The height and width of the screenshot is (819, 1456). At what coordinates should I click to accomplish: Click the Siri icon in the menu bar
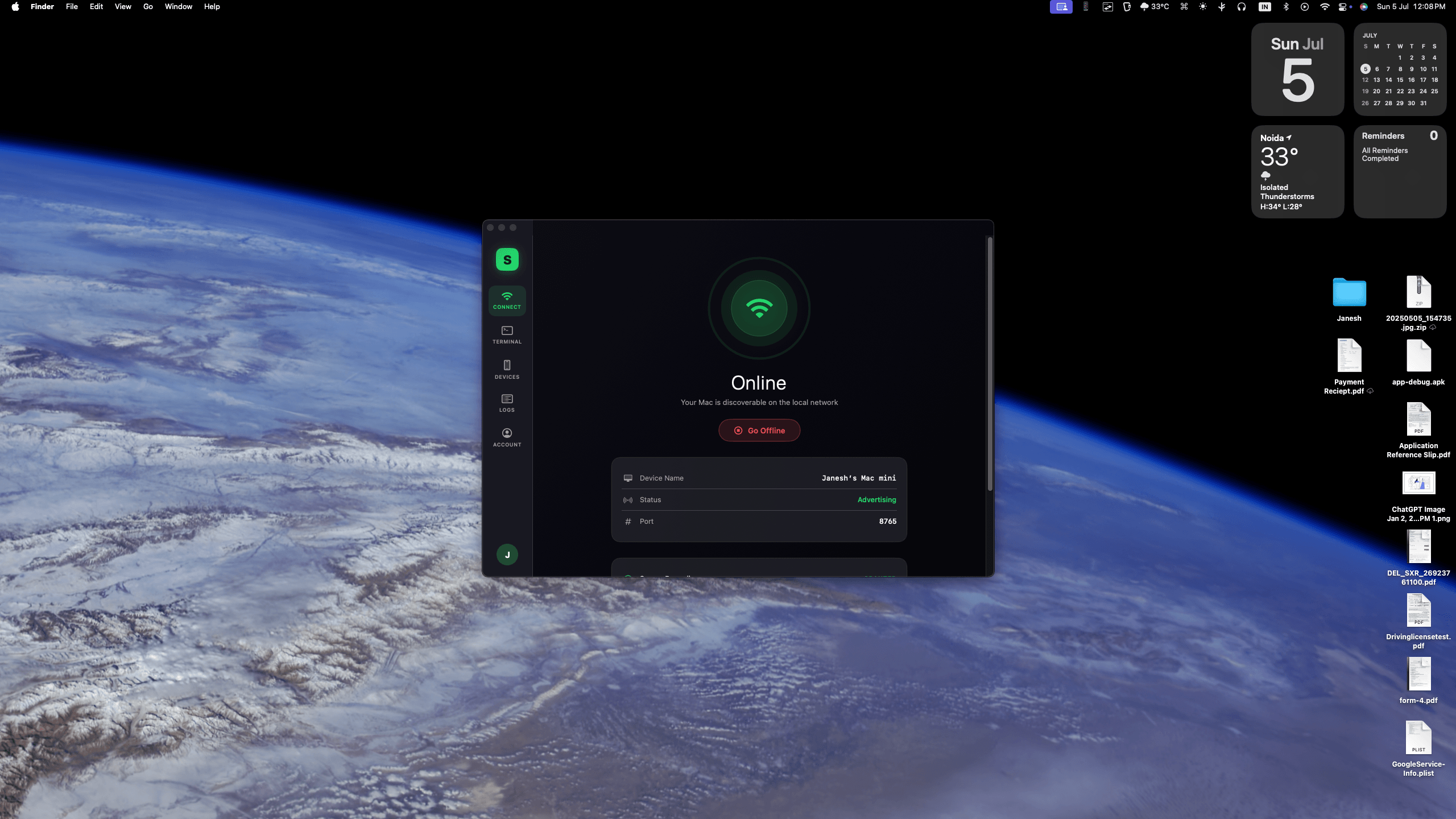[1364, 7]
